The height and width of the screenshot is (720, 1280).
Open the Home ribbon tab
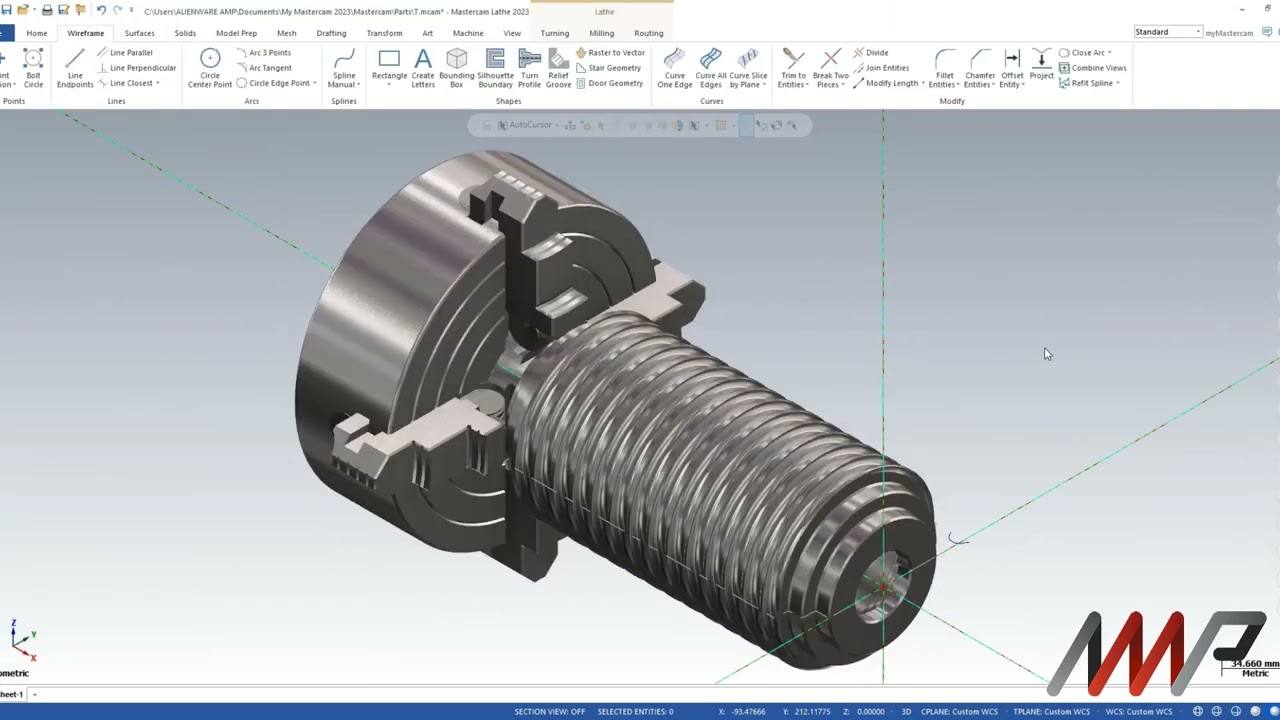37,33
